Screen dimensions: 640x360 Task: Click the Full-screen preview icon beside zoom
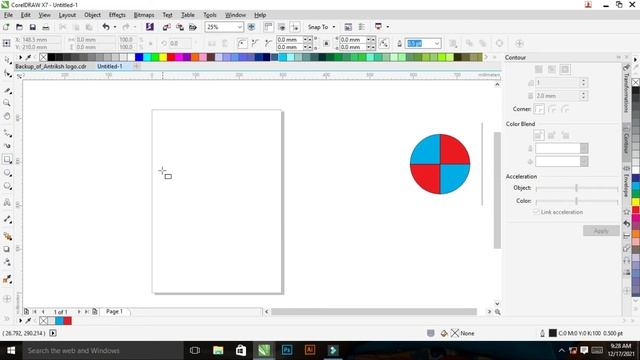[251, 27]
